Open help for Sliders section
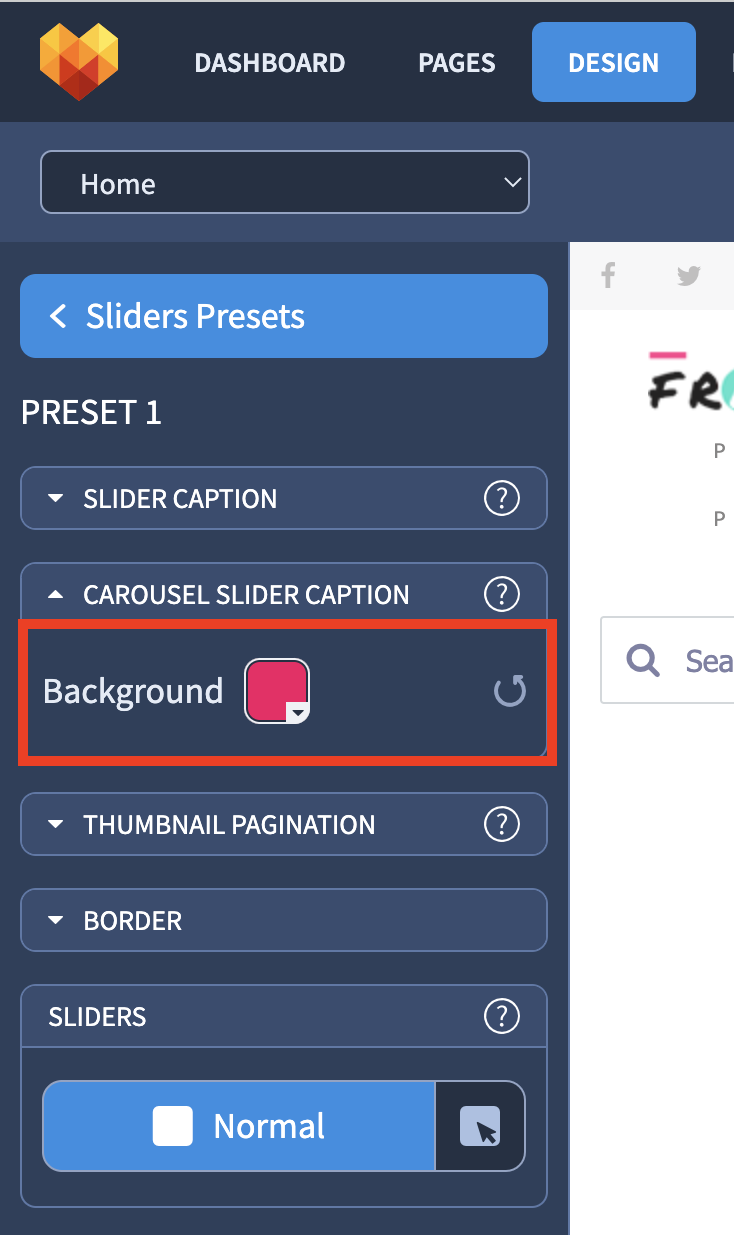The width and height of the screenshot is (734, 1235). point(501,1016)
